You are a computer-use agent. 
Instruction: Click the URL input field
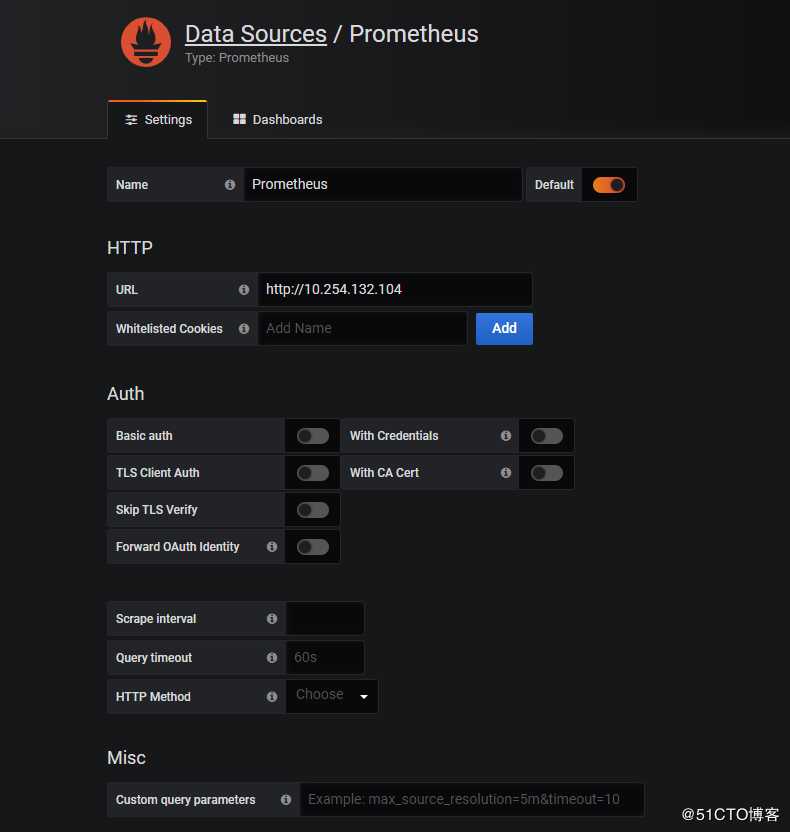pyautogui.click(x=395, y=289)
